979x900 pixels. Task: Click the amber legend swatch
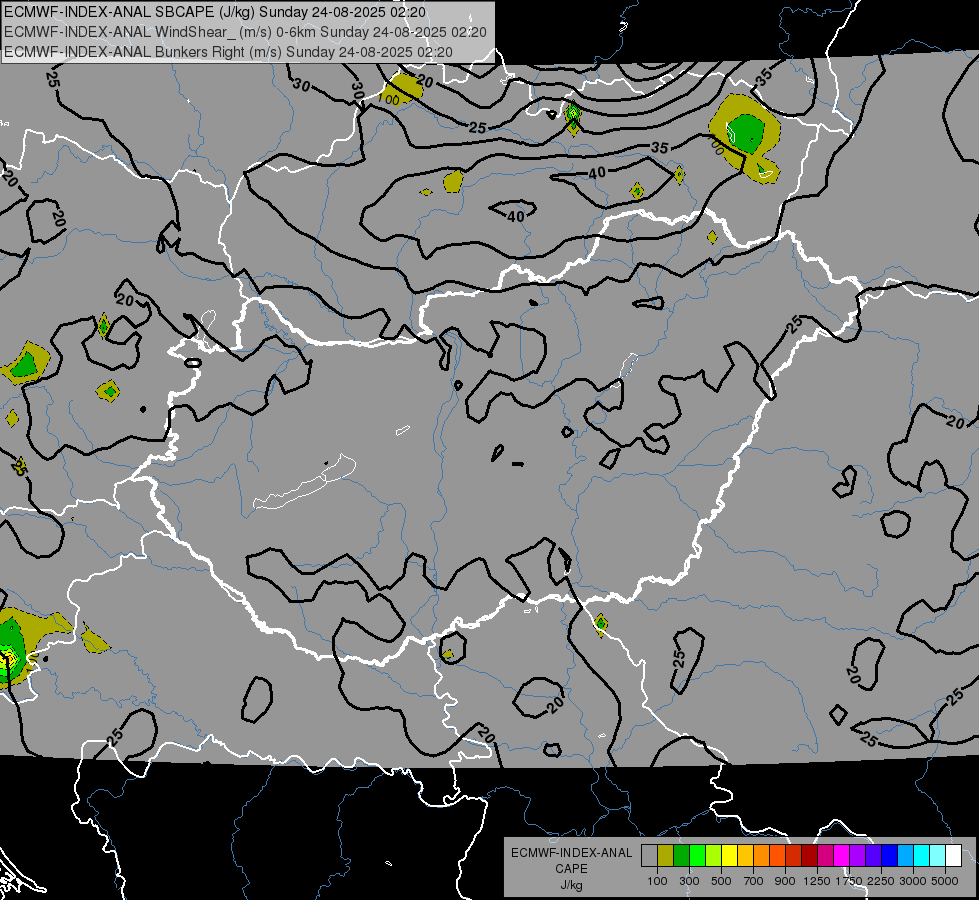coord(745,855)
